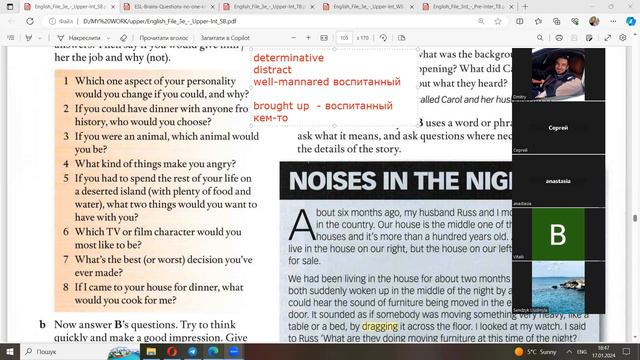Zoom out the PDF with minus

[x=293, y=38]
